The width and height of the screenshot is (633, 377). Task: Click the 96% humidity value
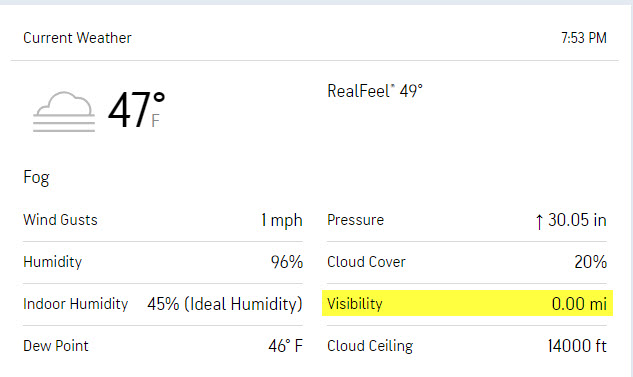pyautogui.click(x=287, y=262)
